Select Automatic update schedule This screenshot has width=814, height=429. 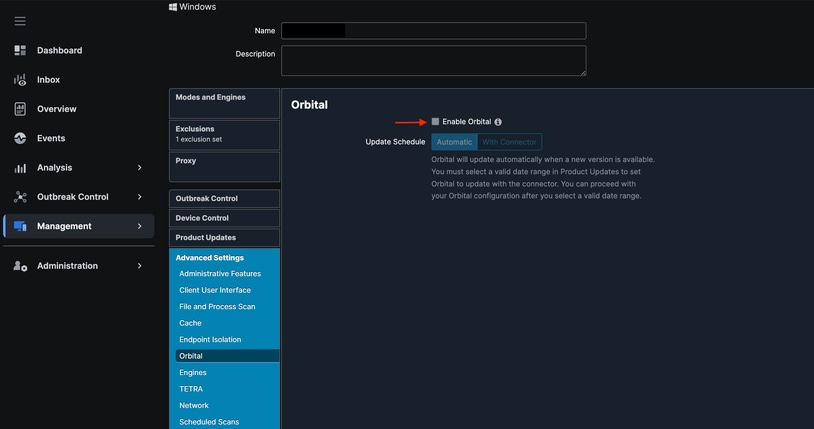coord(454,142)
